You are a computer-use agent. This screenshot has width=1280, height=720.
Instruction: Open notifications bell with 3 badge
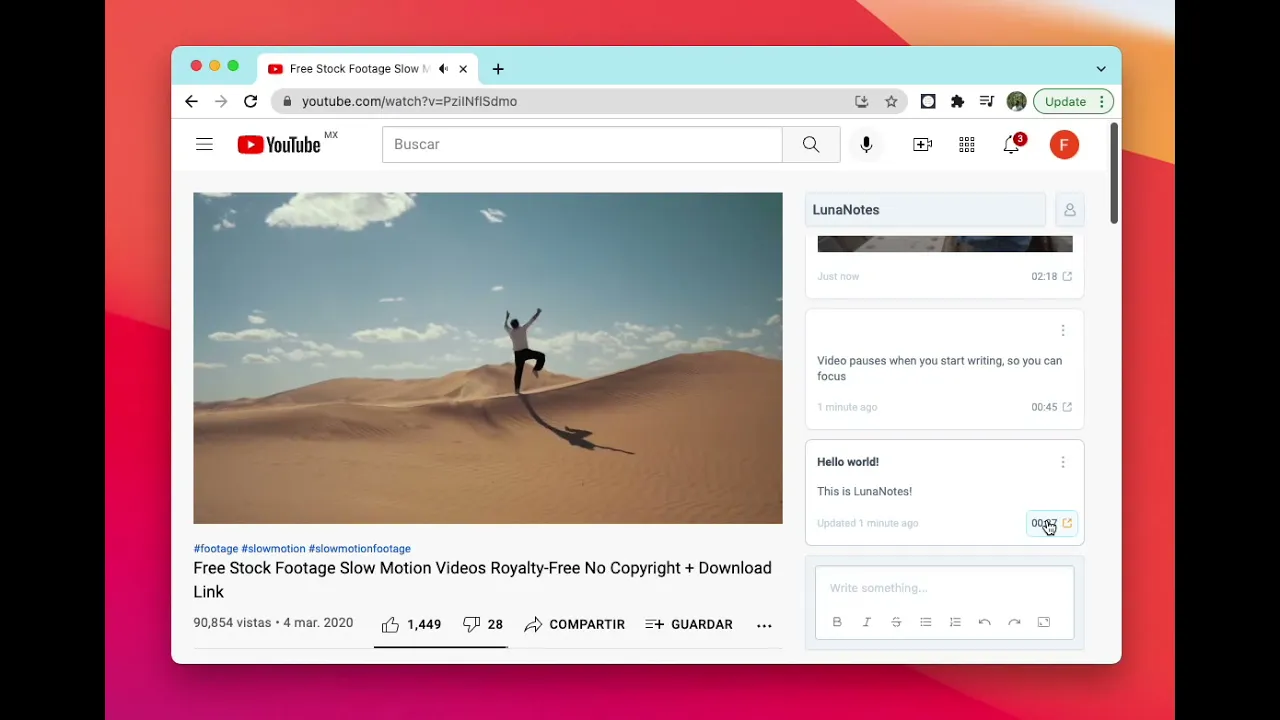(x=1012, y=145)
